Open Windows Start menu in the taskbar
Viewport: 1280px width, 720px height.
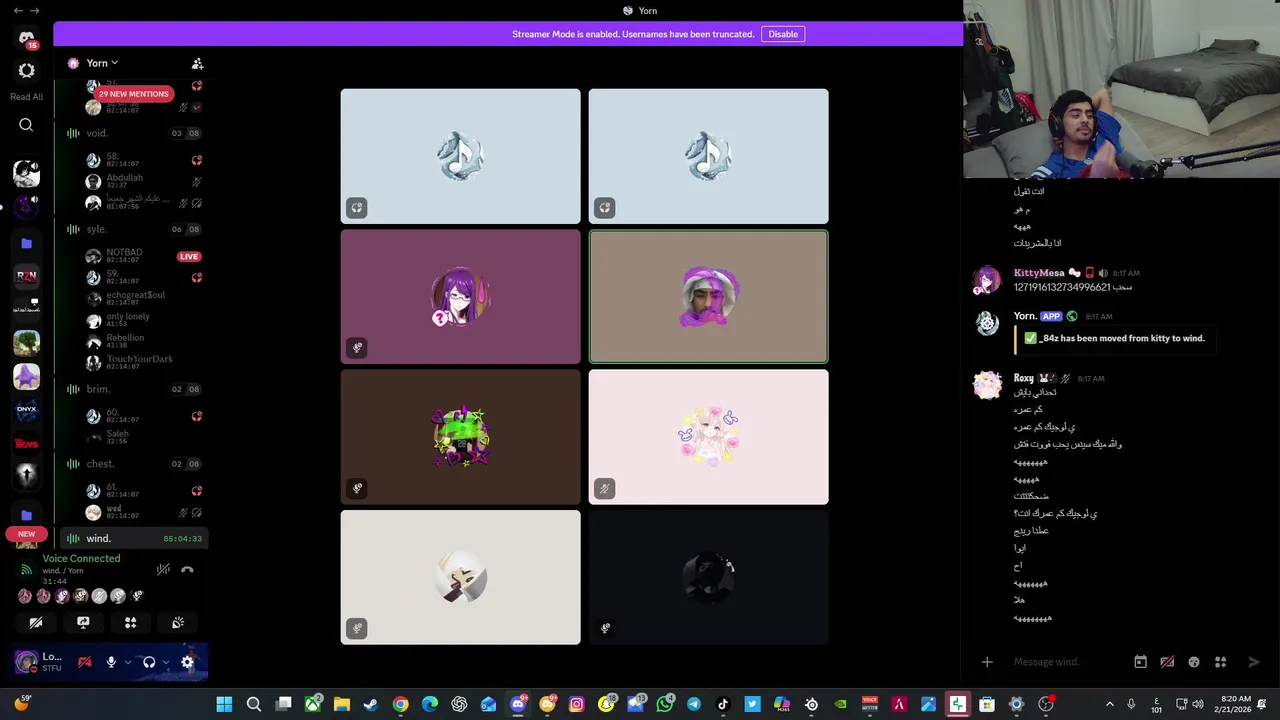coord(224,705)
